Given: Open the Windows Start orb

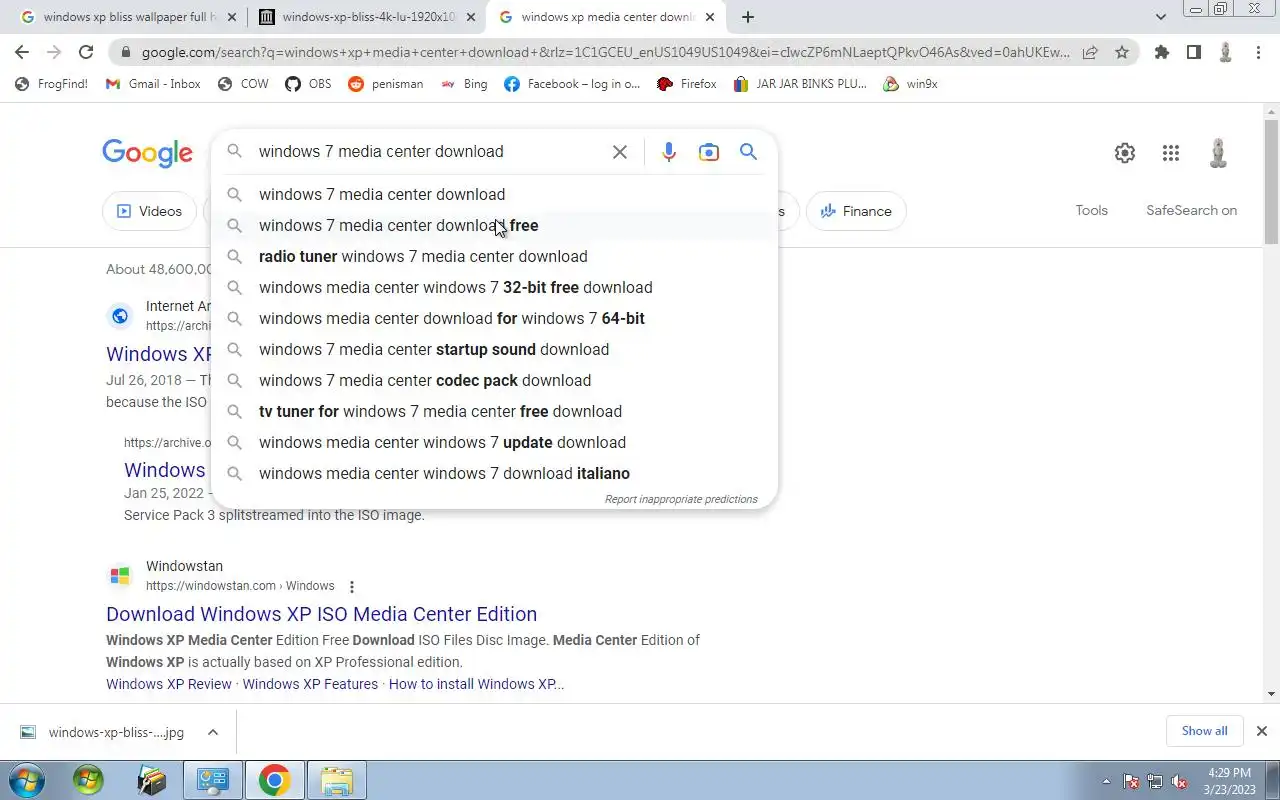Looking at the screenshot, I should tap(25, 780).
